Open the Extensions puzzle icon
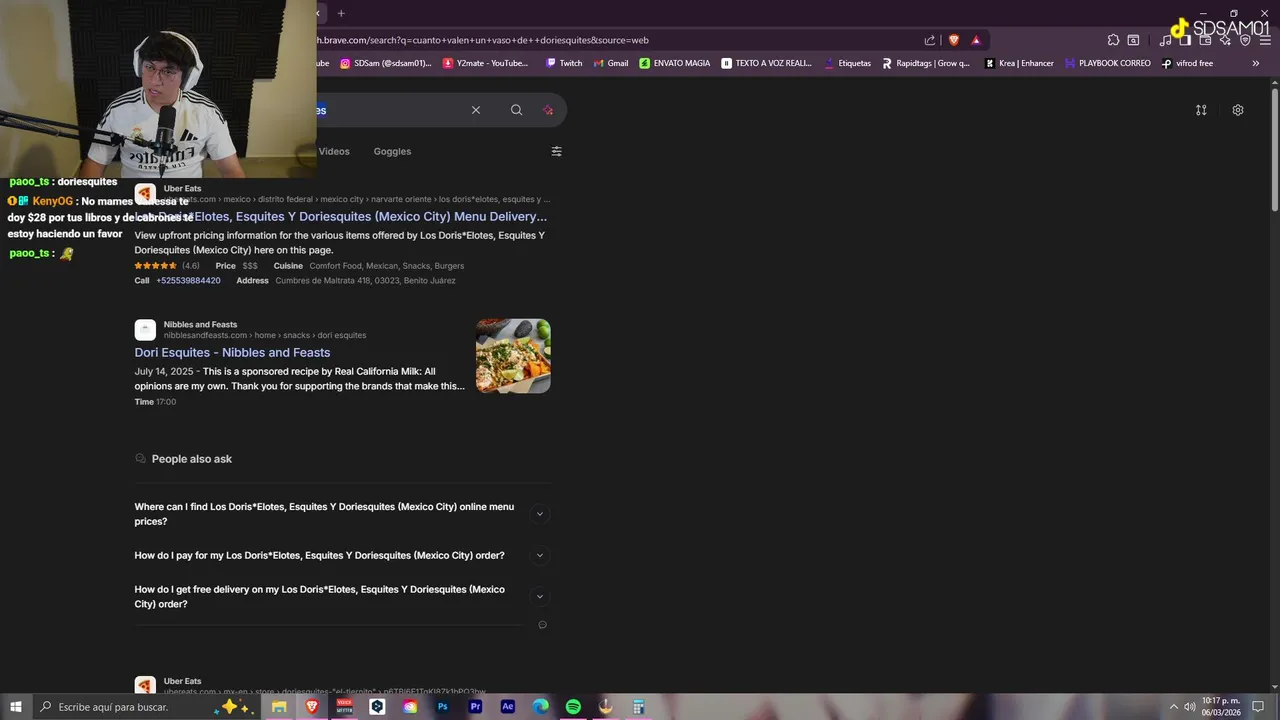The image size is (1280, 720). tap(1113, 40)
